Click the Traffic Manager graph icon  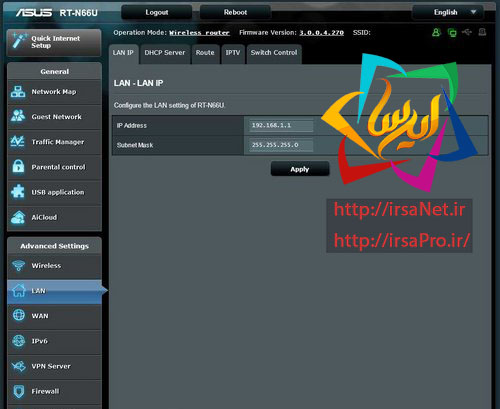click(x=18, y=142)
